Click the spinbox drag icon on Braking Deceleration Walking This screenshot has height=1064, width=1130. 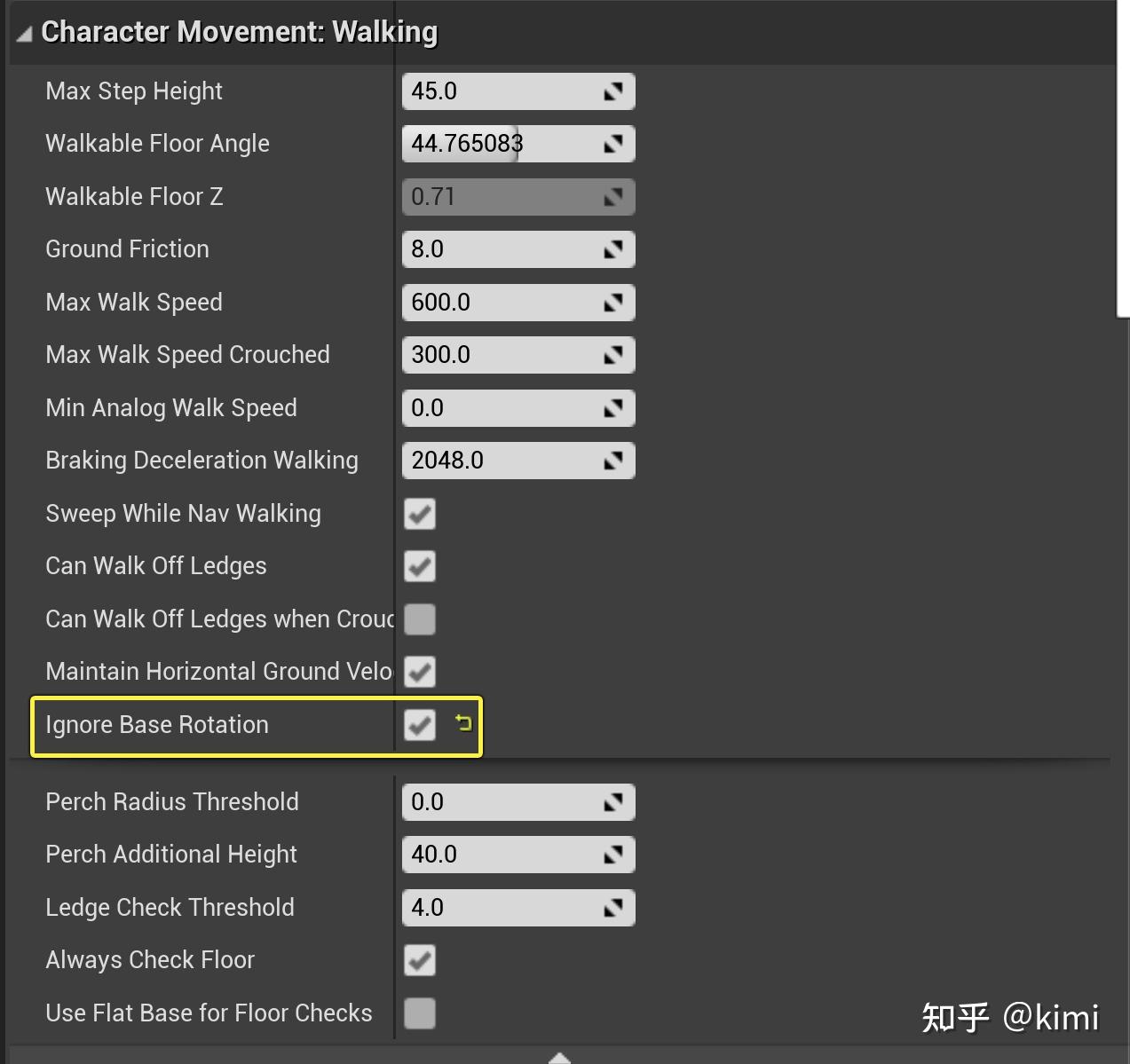coord(614,461)
